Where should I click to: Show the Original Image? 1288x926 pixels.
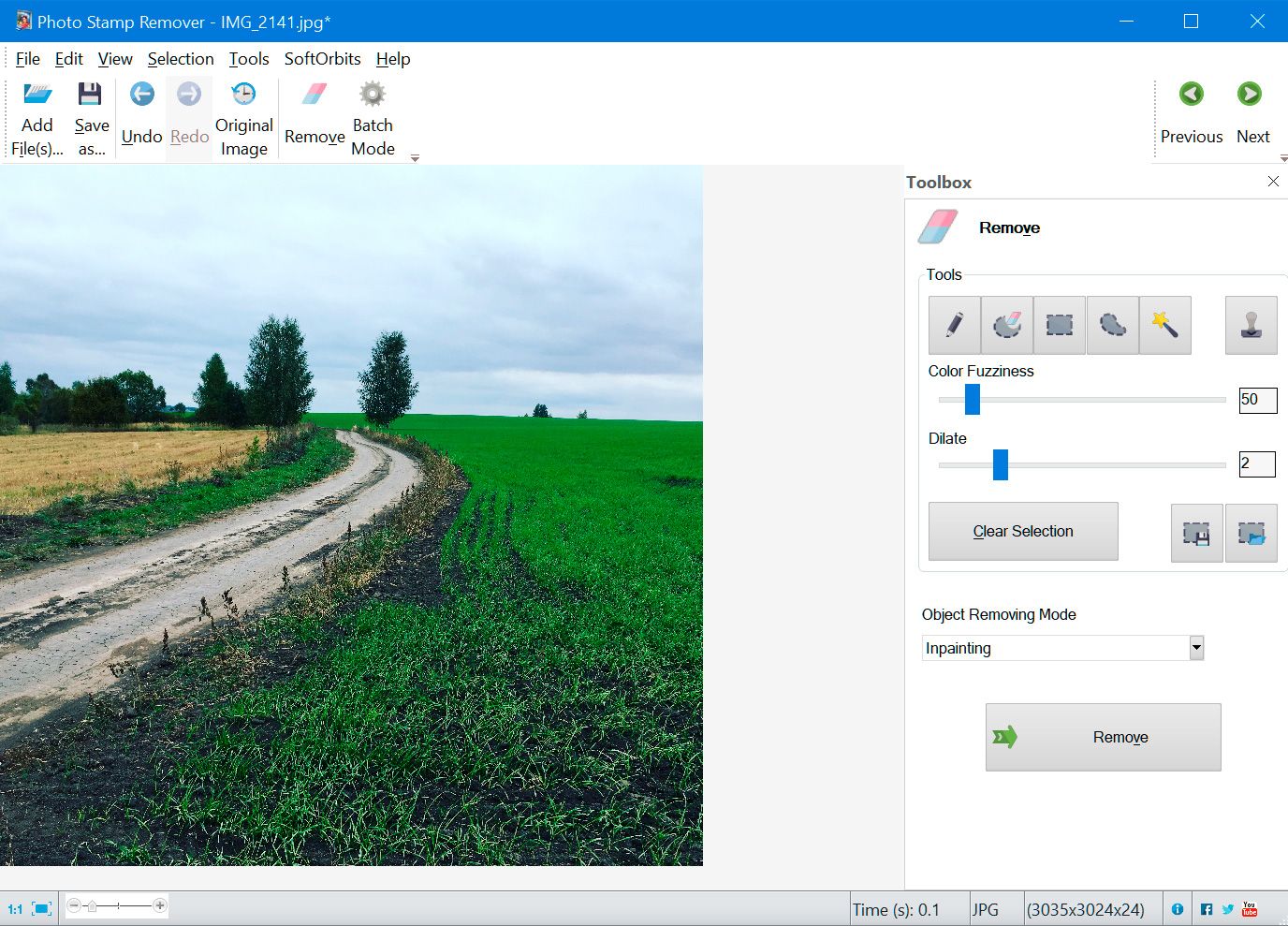click(243, 119)
